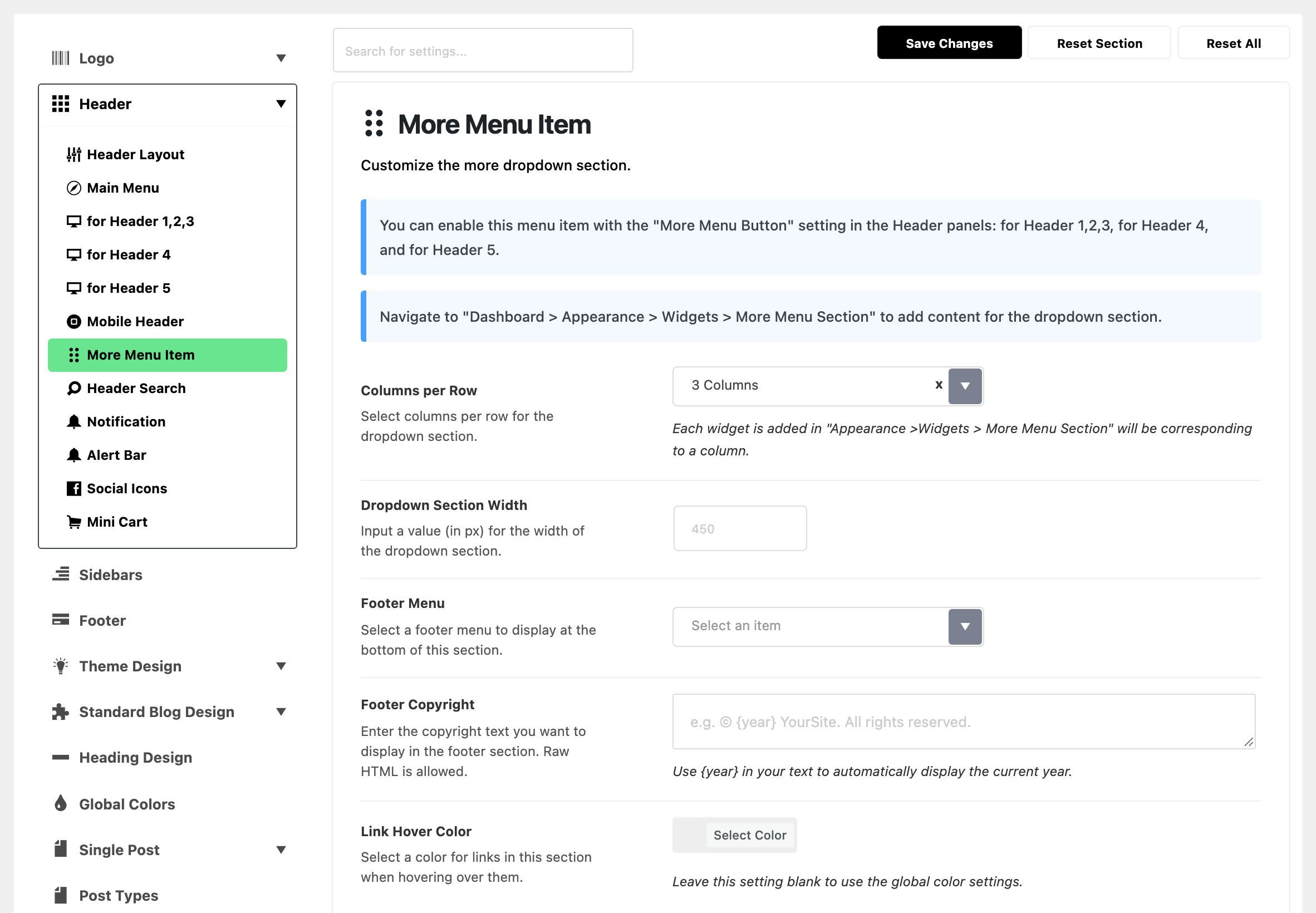The height and width of the screenshot is (913, 1316).
Task: Click the Mini Cart shopping cart icon
Action: coord(74,522)
